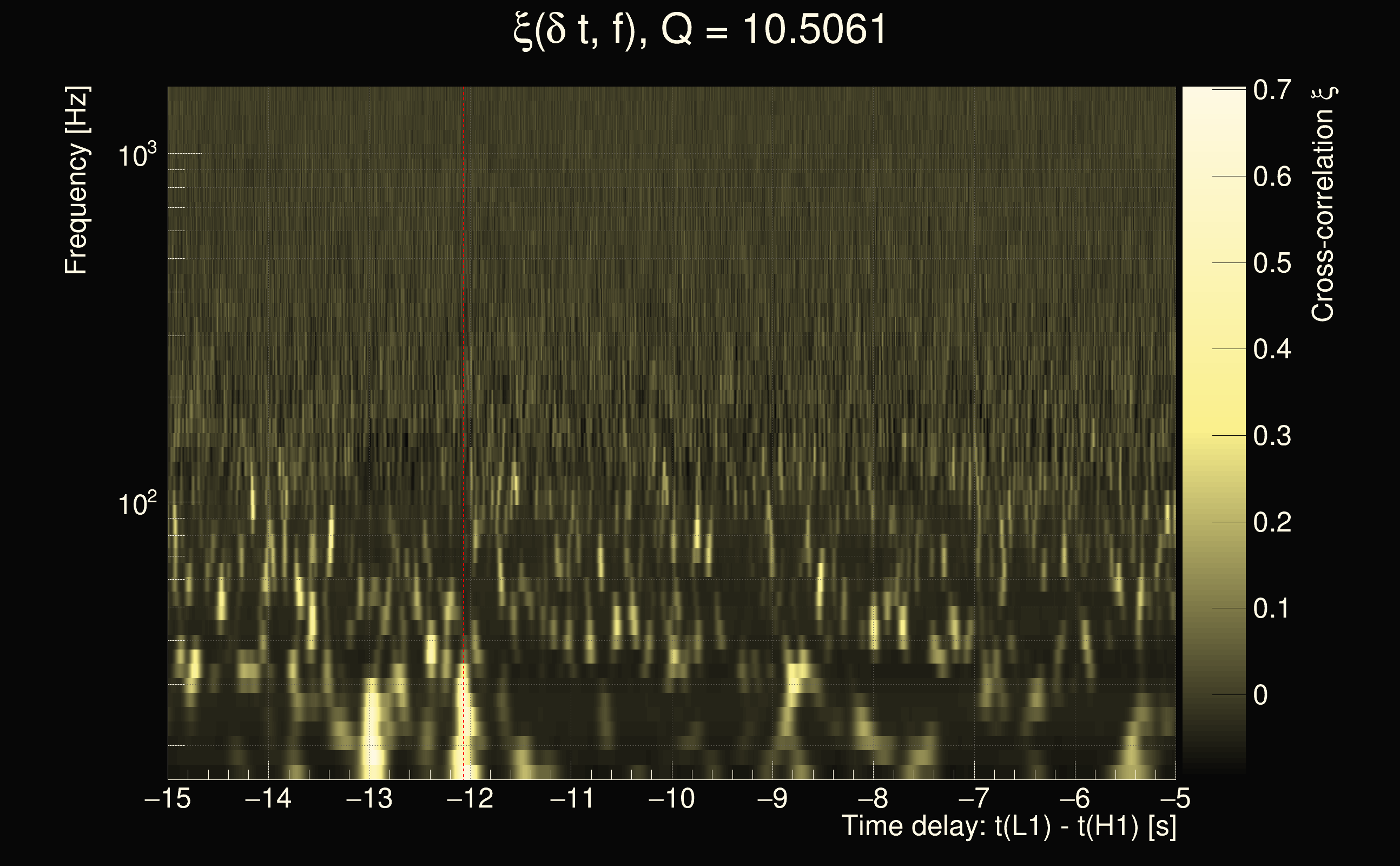Click the –10 time delay tick label

pos(671,798)
